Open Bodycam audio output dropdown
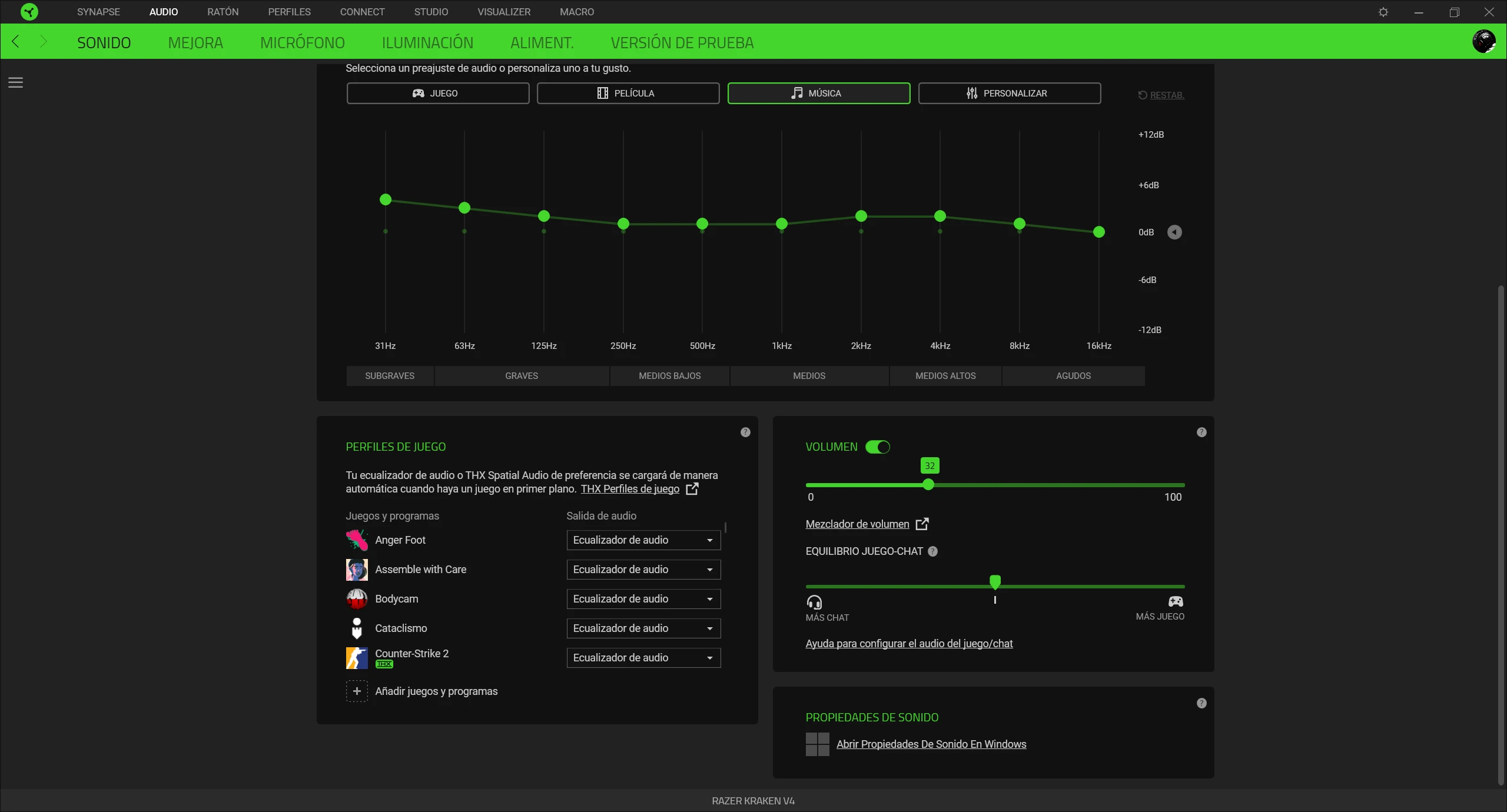1507x812 pixels. coord(643,598)
